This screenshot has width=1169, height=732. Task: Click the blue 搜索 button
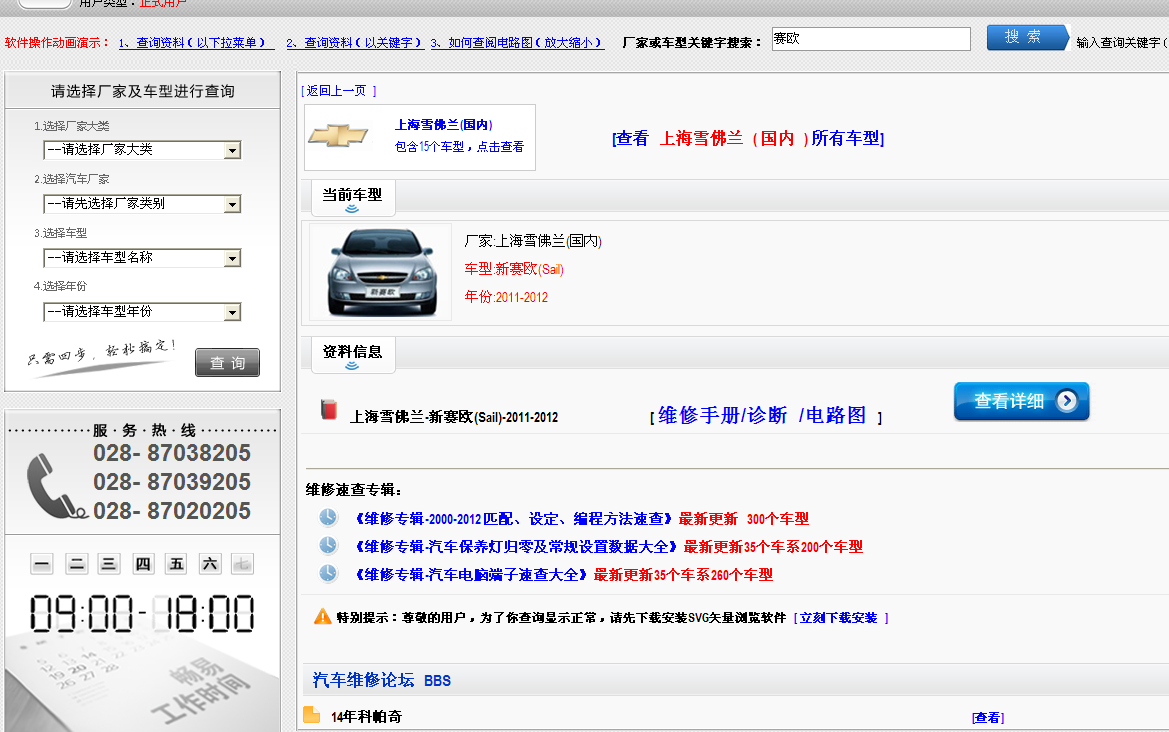(1027, 37)
